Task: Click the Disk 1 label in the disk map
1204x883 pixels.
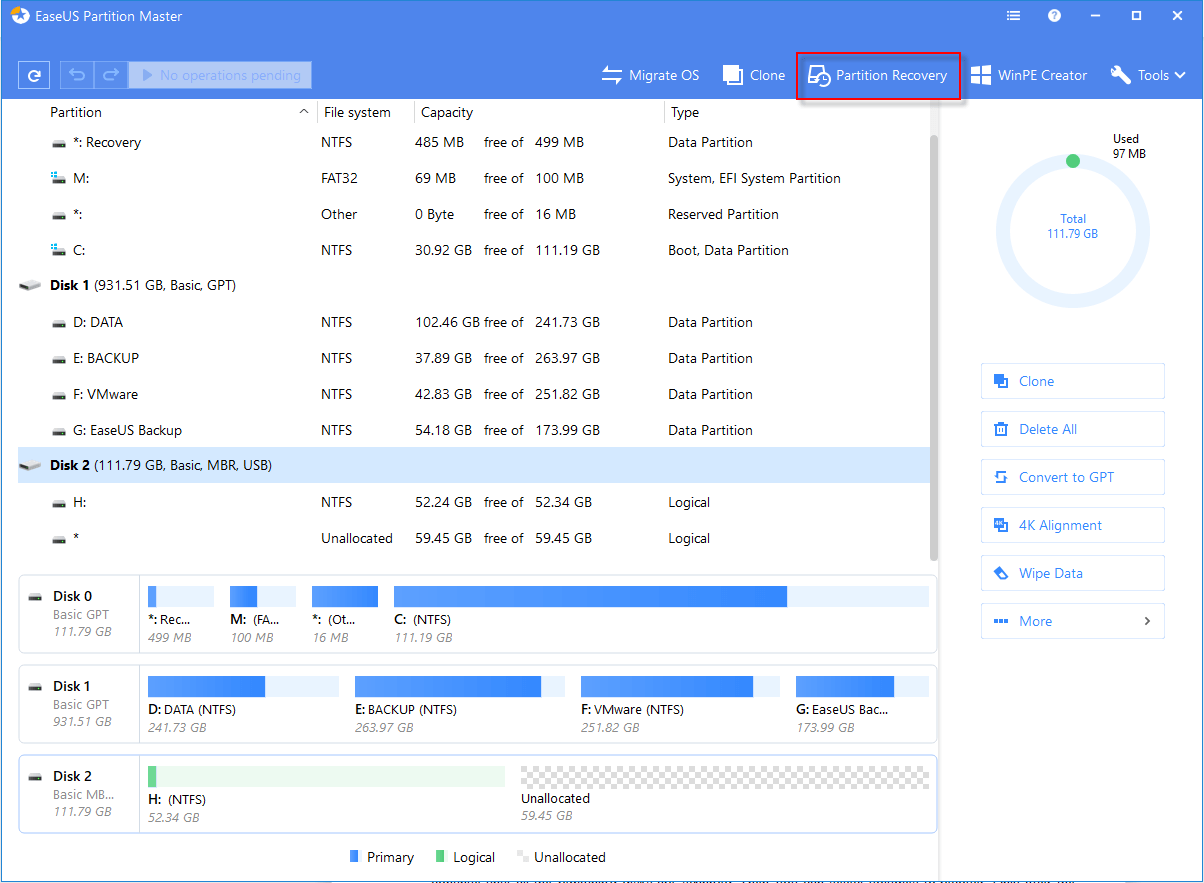Action: point(72,686)
